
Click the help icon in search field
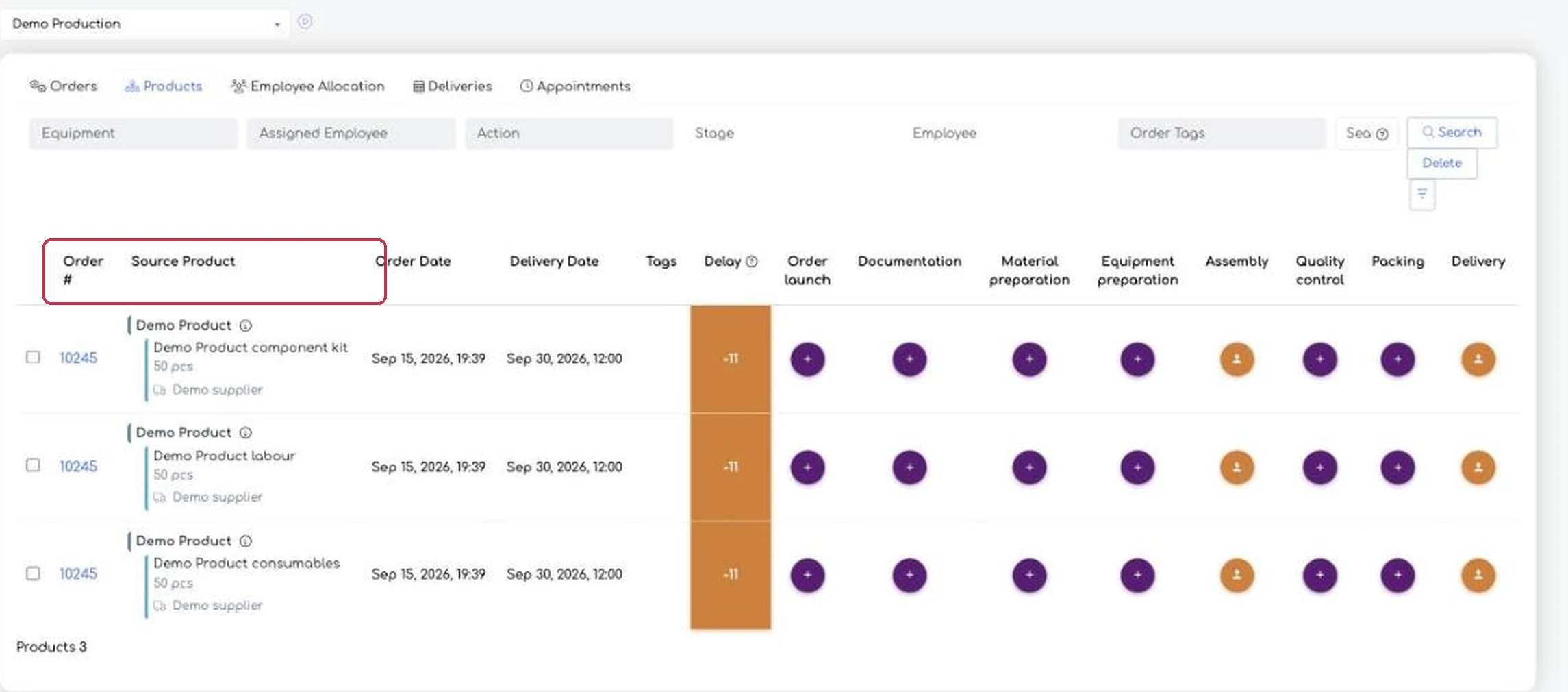pyautogui.click(x=1382, y=134)
